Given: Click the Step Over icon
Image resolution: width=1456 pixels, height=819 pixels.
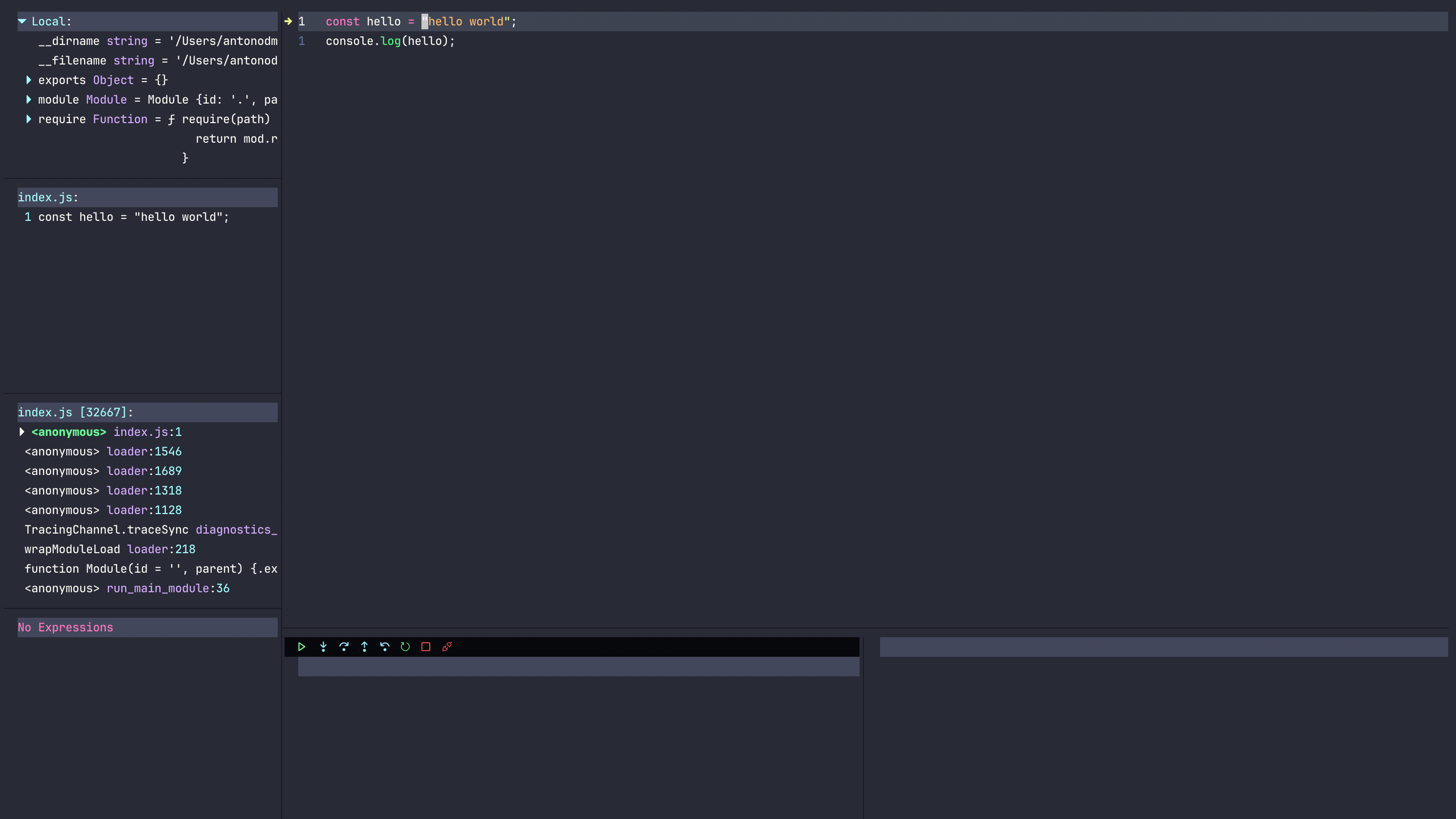Looking at the screenshot, I should coord(344,647).
